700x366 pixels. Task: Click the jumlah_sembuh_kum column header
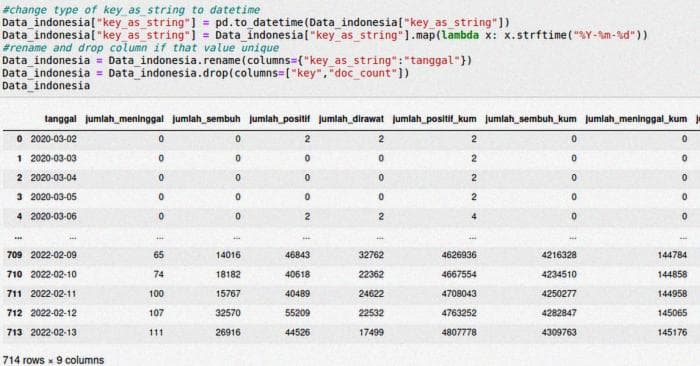pyautogui.click(x=531, y=119)
